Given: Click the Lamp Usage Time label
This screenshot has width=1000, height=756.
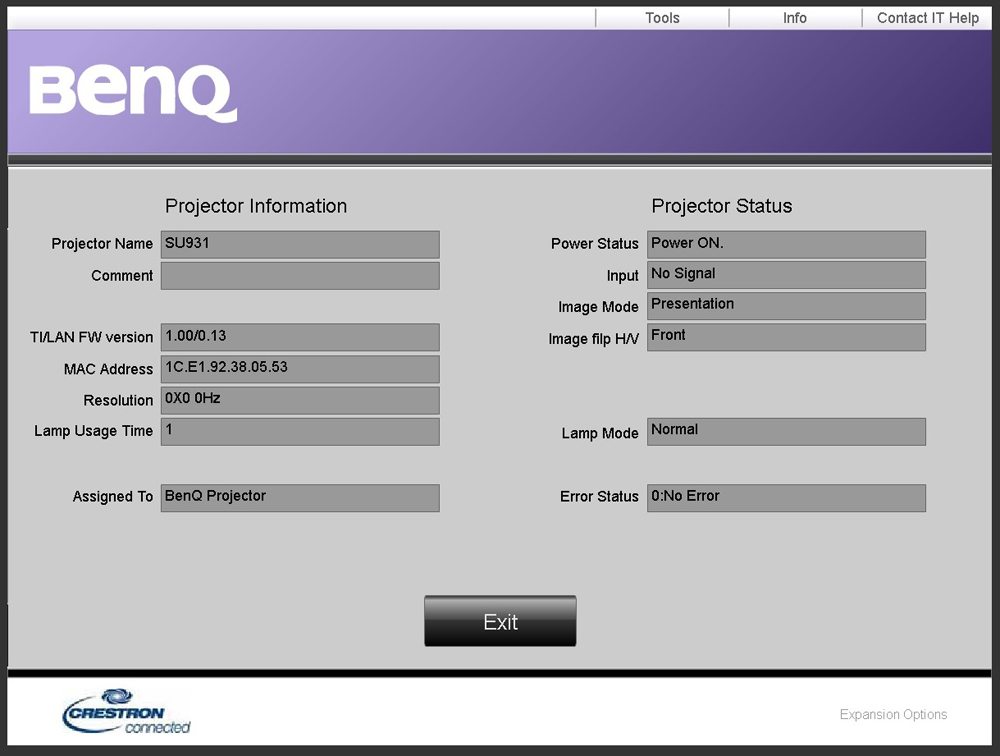Looking at the screenshot, I should (x=94, y=431).
